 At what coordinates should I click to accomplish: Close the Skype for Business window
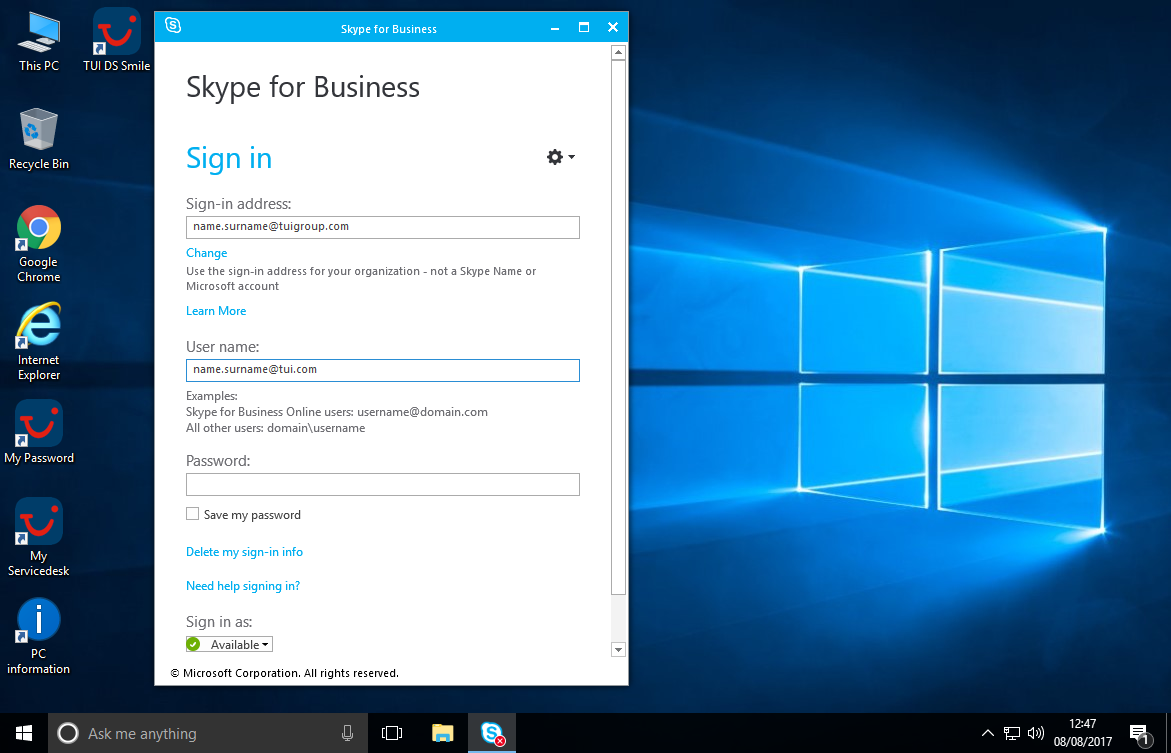click(613, 28)
